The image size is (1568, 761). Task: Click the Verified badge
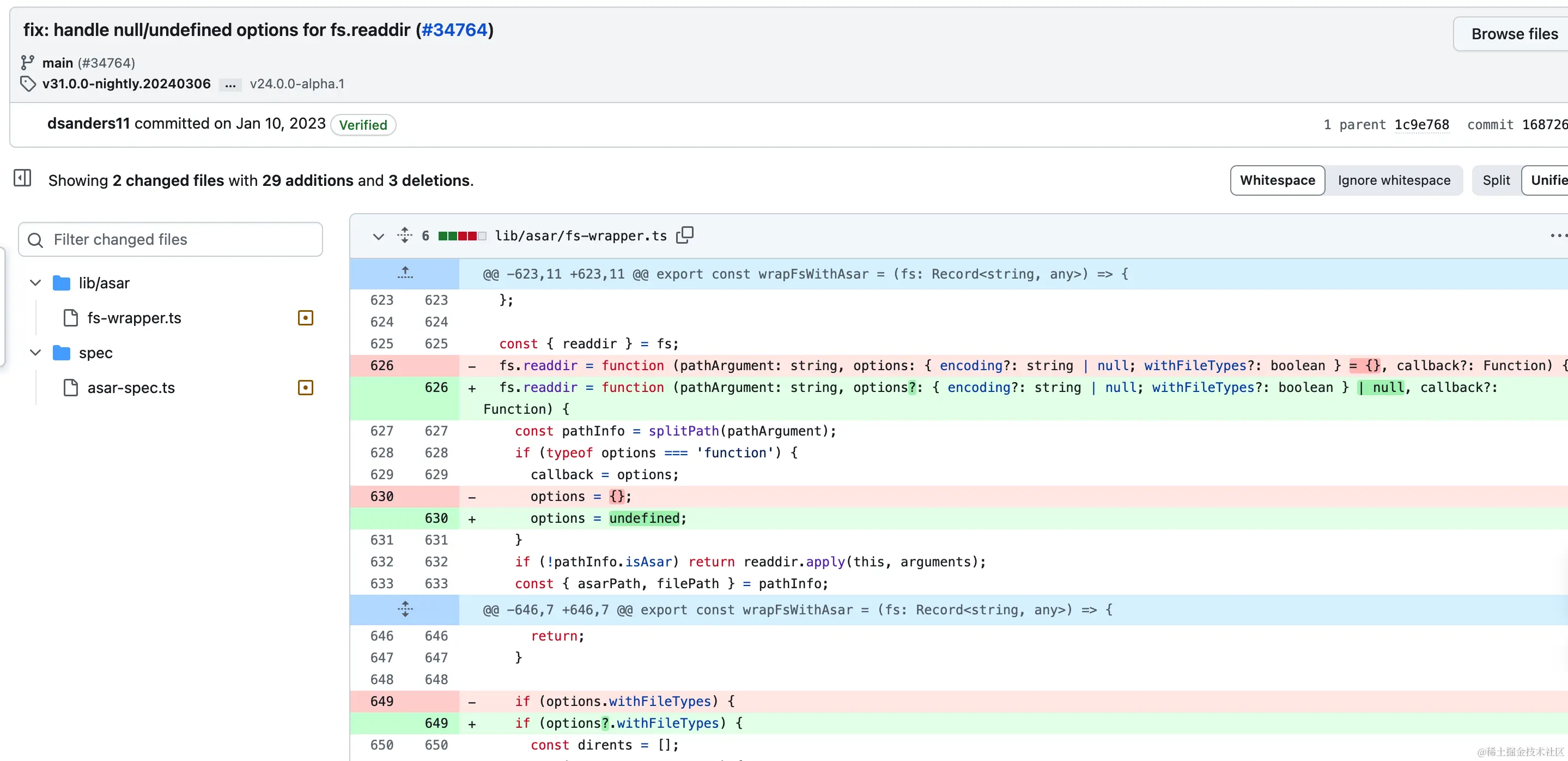click(363, 125)
